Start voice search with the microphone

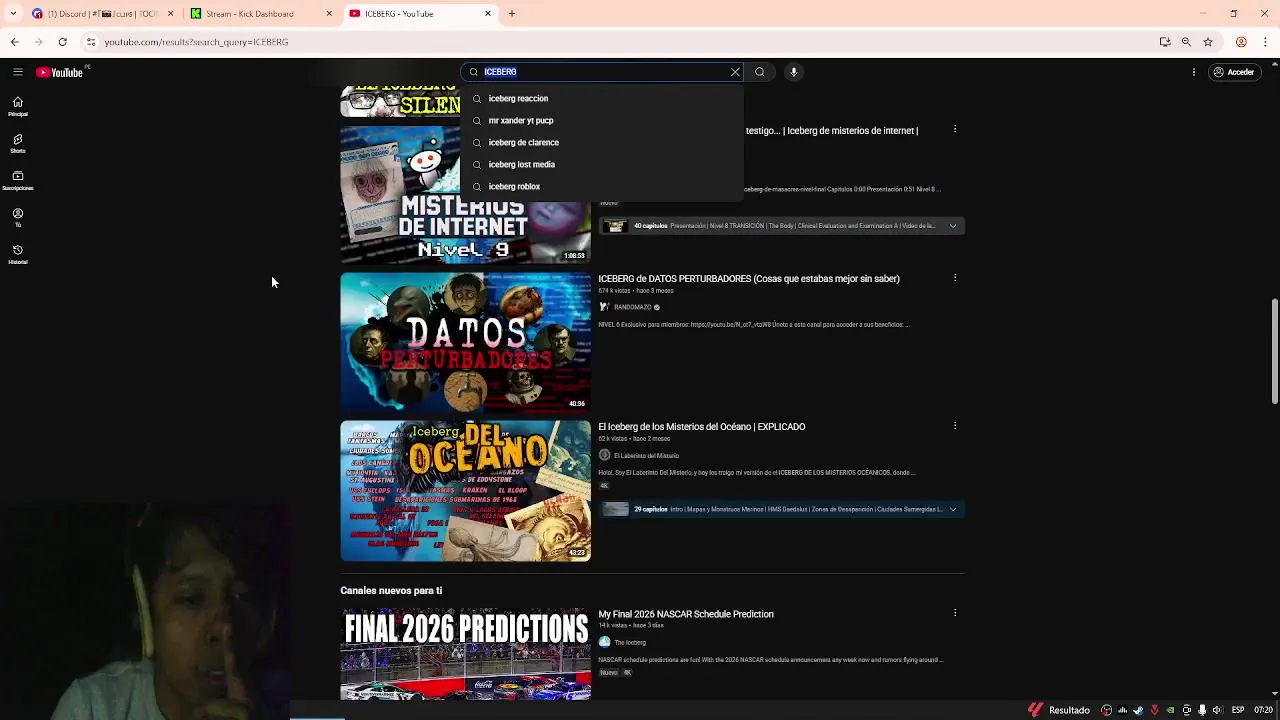pyautogui.click(x=794, y=72)
